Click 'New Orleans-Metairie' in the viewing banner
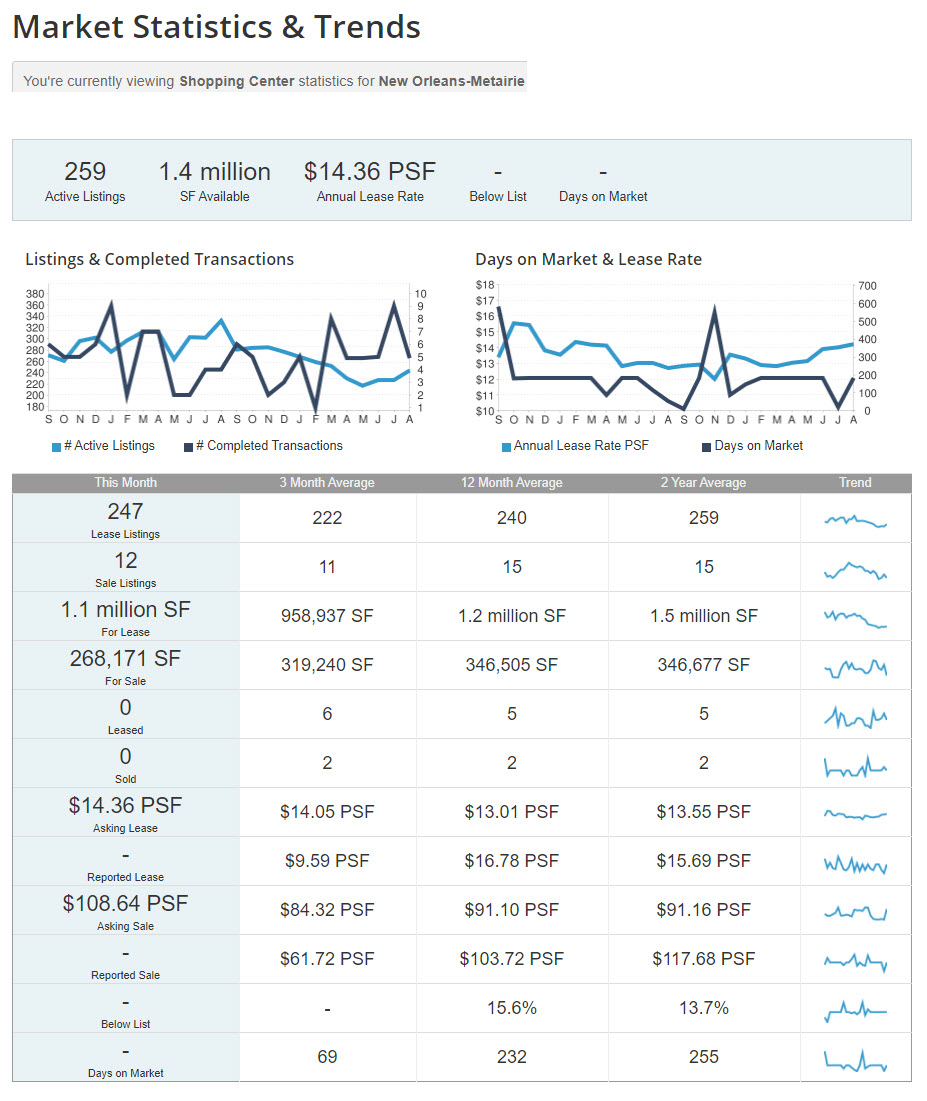927x1101 pixels. [x=452, y=81]
